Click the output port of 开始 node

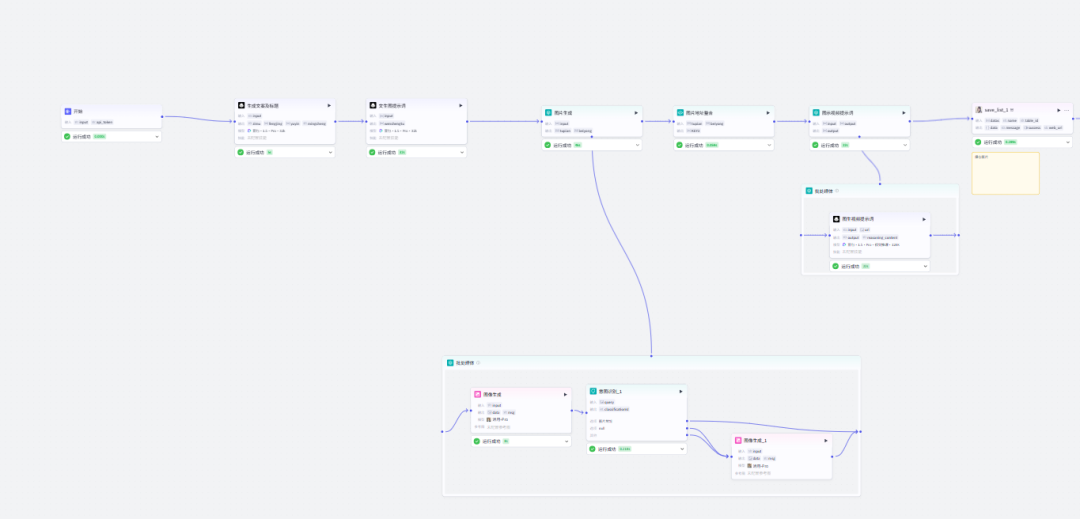tap(162, 116)
